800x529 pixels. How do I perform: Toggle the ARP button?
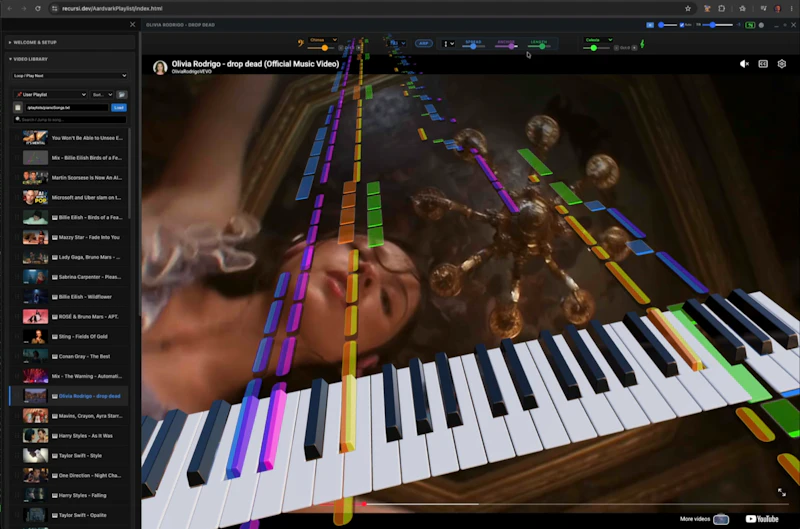tap(423, 43)
